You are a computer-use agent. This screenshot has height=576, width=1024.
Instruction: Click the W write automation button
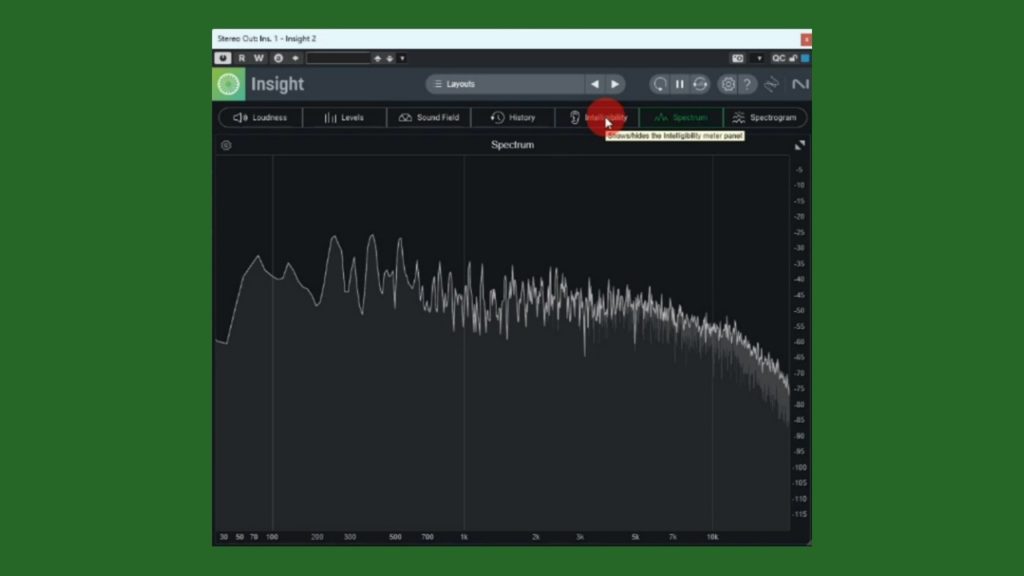[x=259, y=58]
